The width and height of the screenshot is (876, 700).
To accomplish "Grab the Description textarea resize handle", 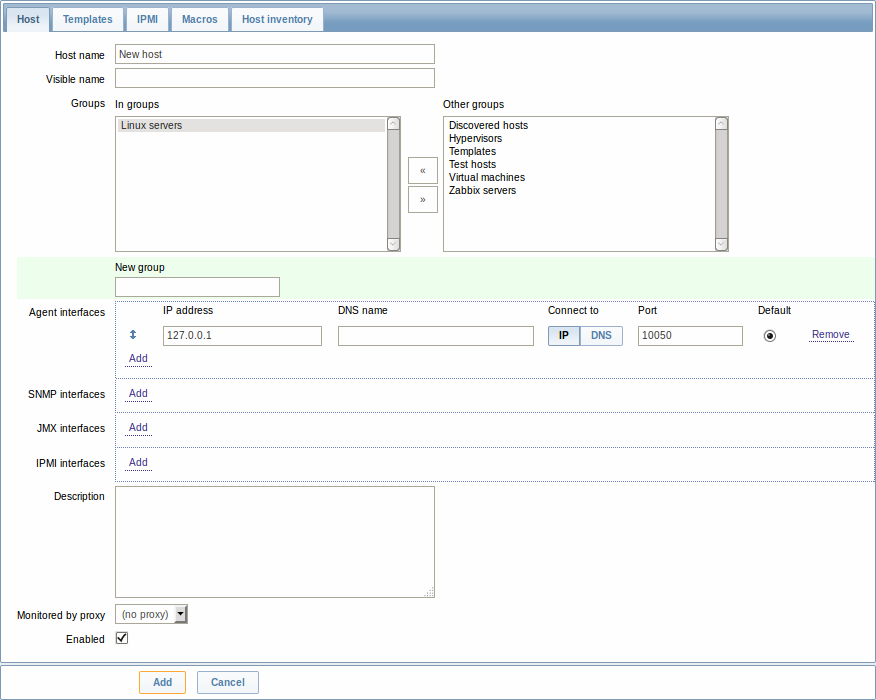I will 429,592.
